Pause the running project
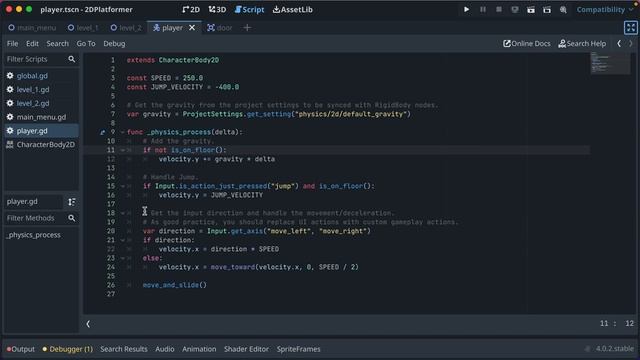The image size is (640, 360). pos(482,9)
